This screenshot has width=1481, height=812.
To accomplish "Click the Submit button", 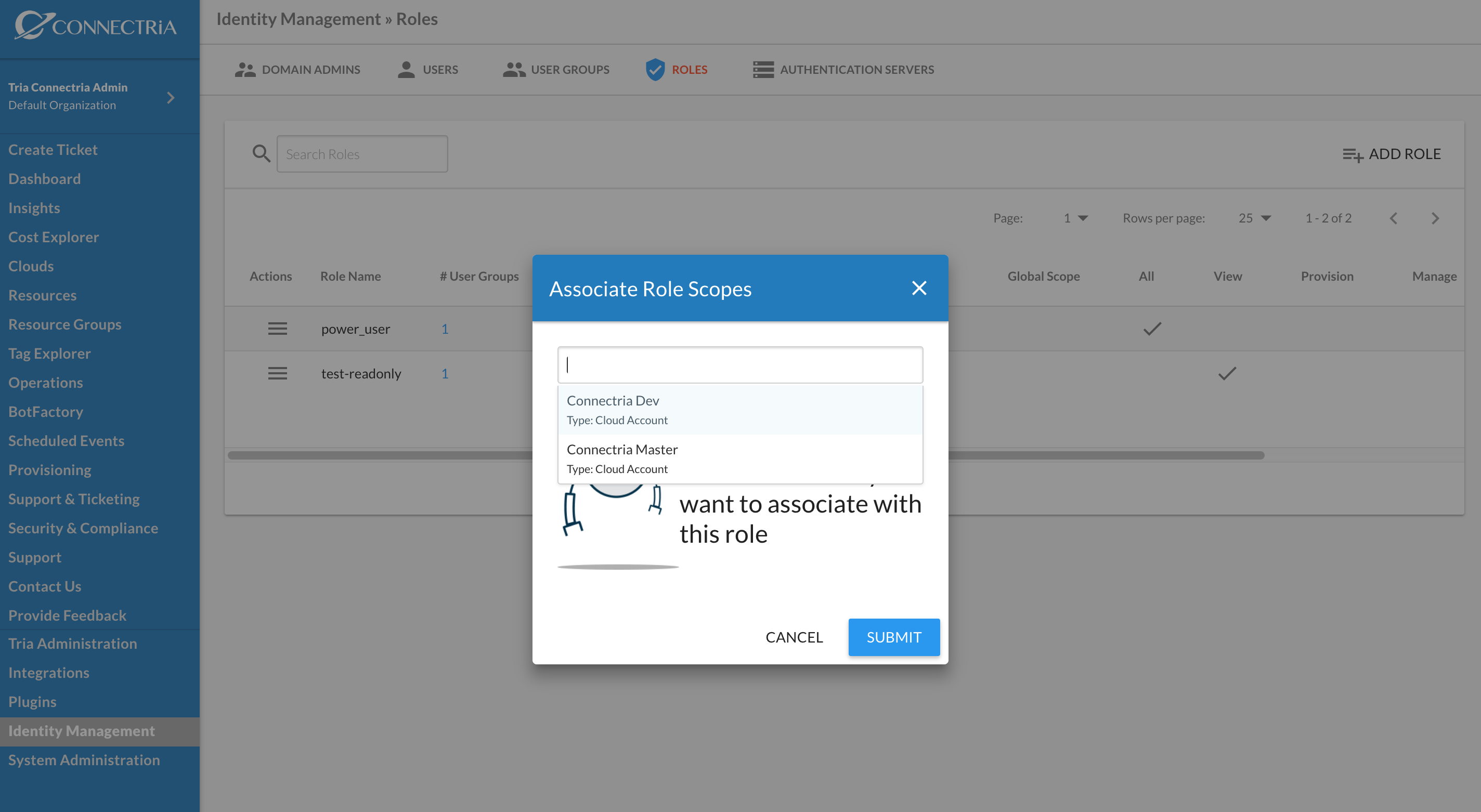I will (893, 637).
